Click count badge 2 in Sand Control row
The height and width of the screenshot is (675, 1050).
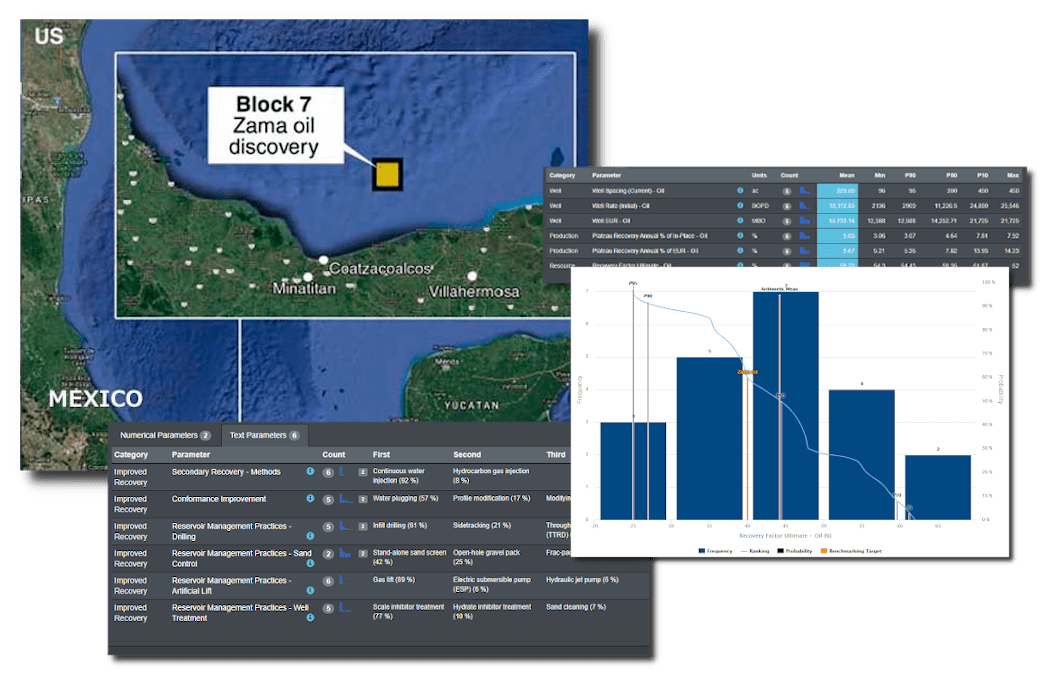coord(328,554)
